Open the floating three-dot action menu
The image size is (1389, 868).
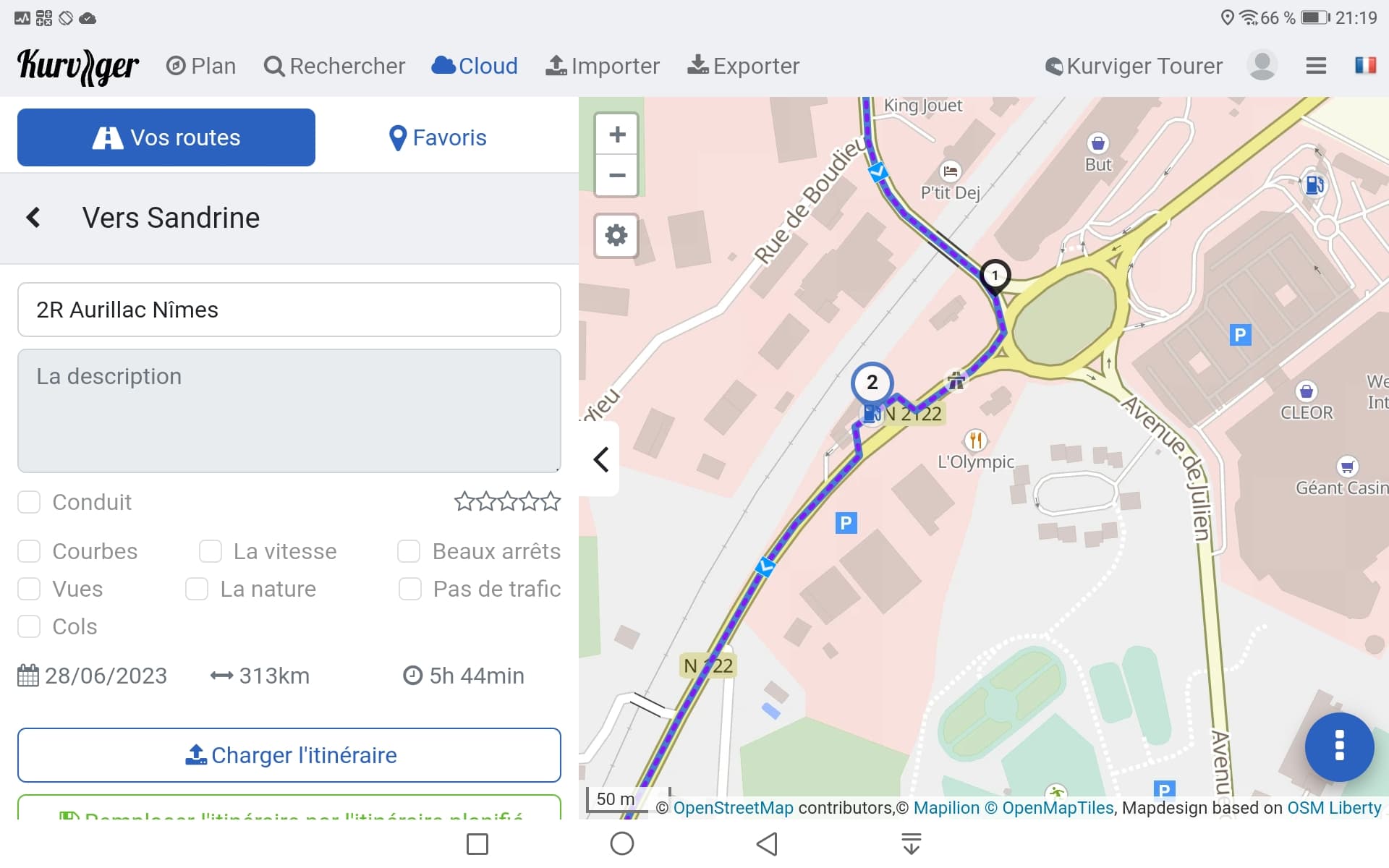pos(1339,746)
